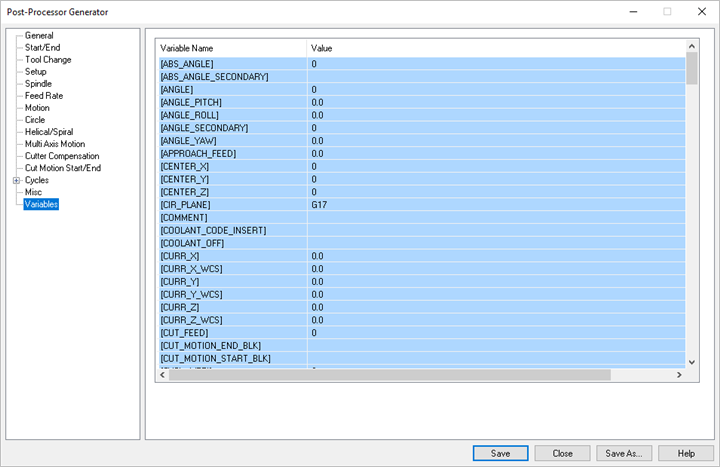Open the General section
The width and height of the screenshot is (720, 467).
(39, 35)
